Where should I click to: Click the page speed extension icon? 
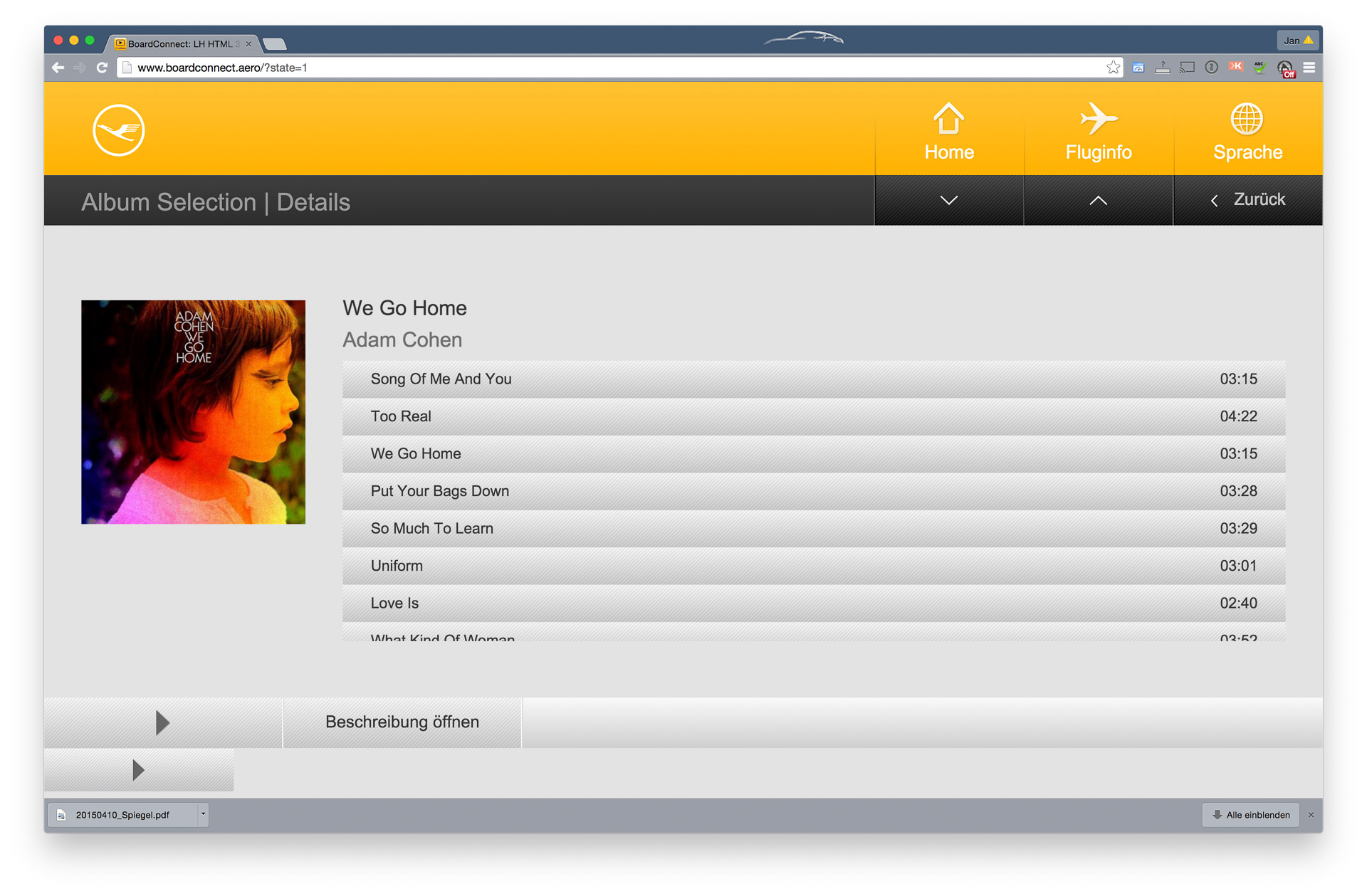(1138, 68)
